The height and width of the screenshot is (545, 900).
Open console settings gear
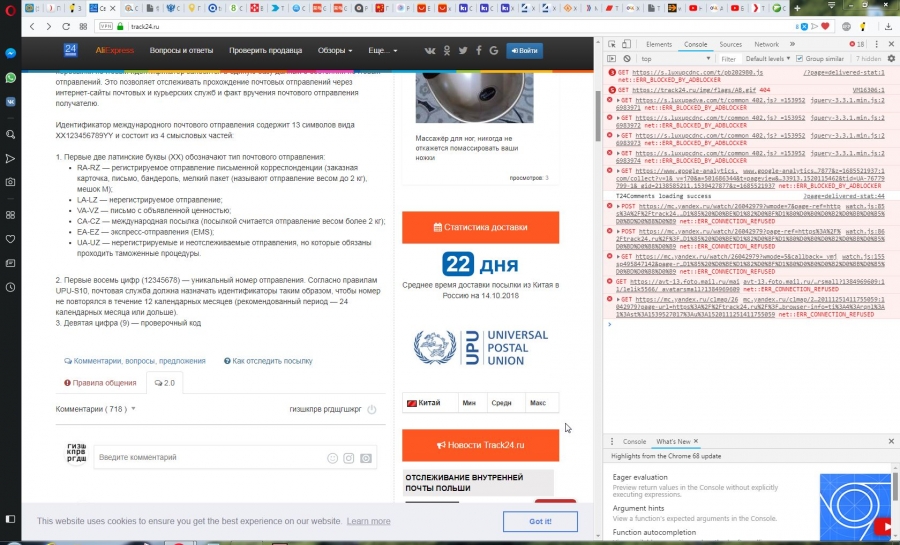point(891,59)
